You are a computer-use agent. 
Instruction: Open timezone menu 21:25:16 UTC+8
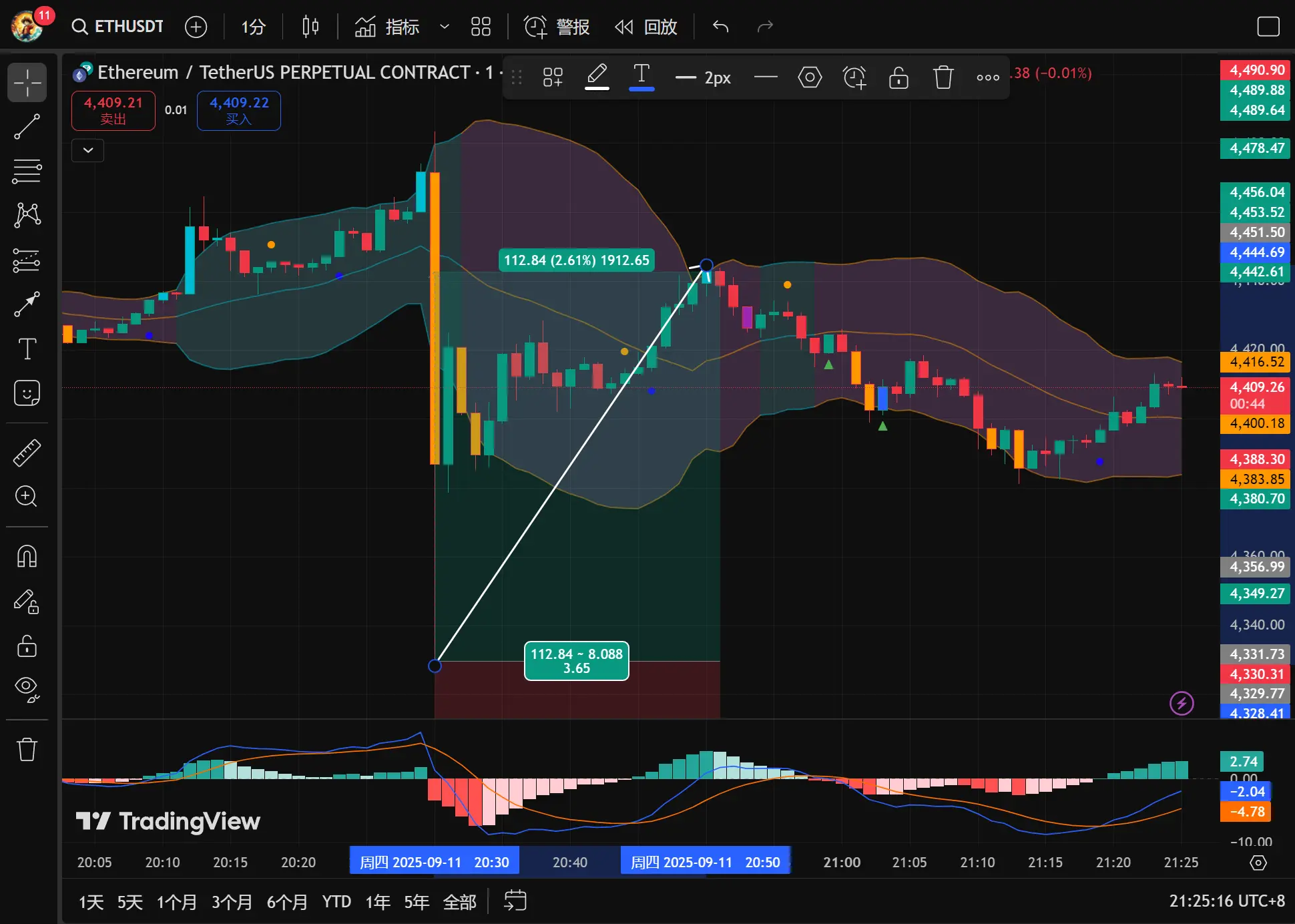click(x=1227, y=901)
